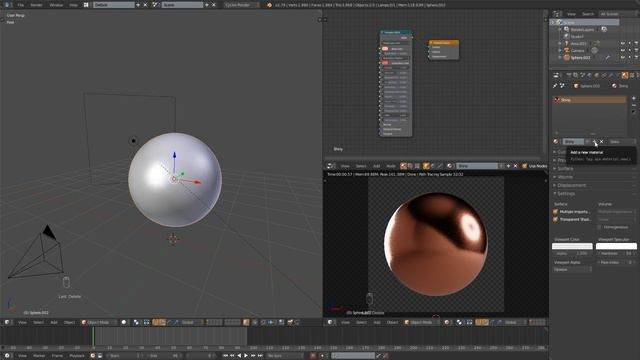Open Object Mode dropdown in left viewport

point(98,322)
